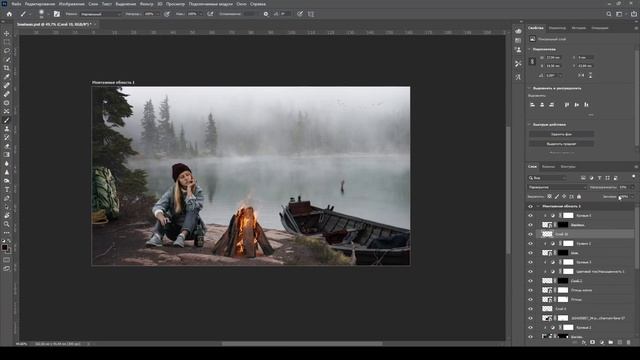Create new adjustment layer icon
Image resolution: width=640 pixels, height=360 pixels.
(602, 342)
